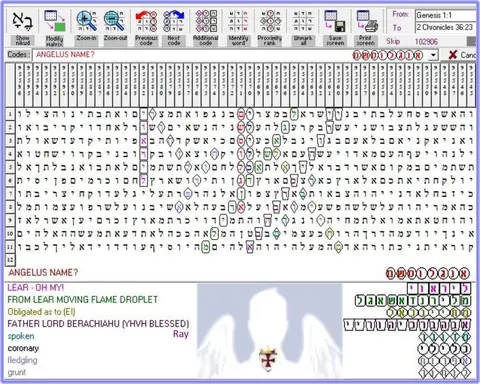Viewport: 480px width, 384px height.
Task: Click the ANGELUS NAME? label below the matrix
Action: (43, 273)
